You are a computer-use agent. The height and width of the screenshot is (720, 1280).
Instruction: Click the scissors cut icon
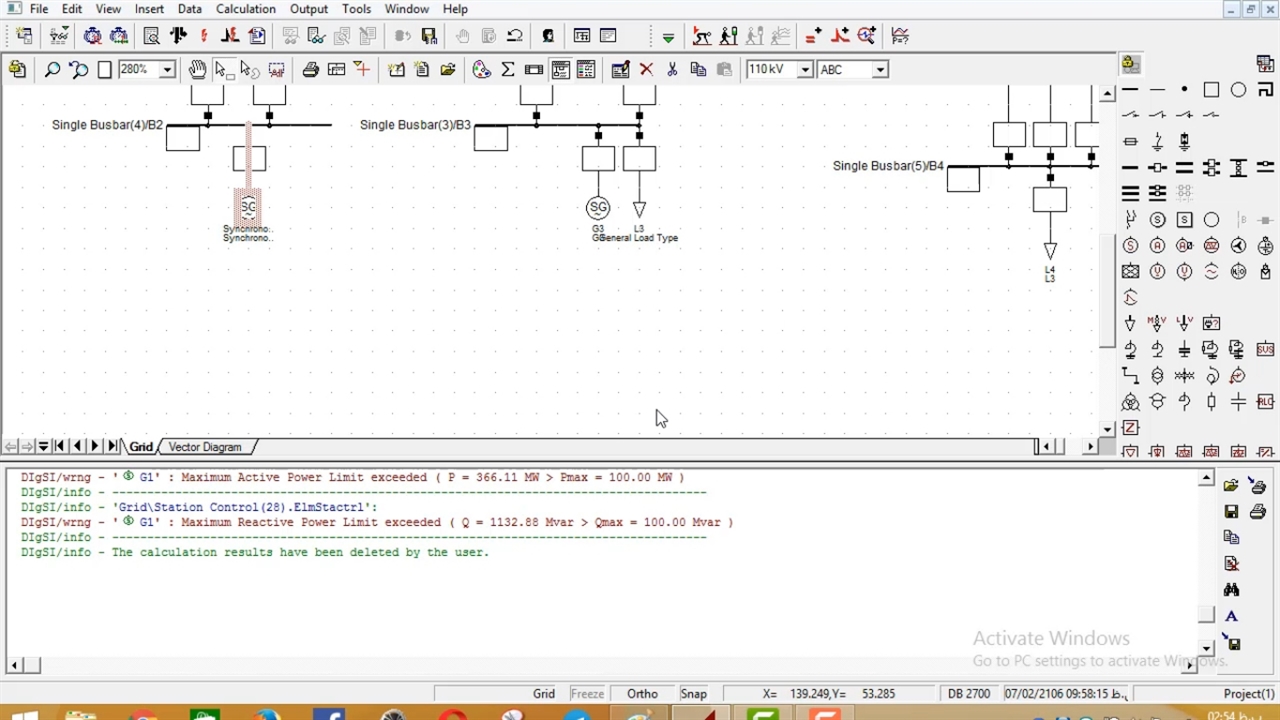[672, 70]
